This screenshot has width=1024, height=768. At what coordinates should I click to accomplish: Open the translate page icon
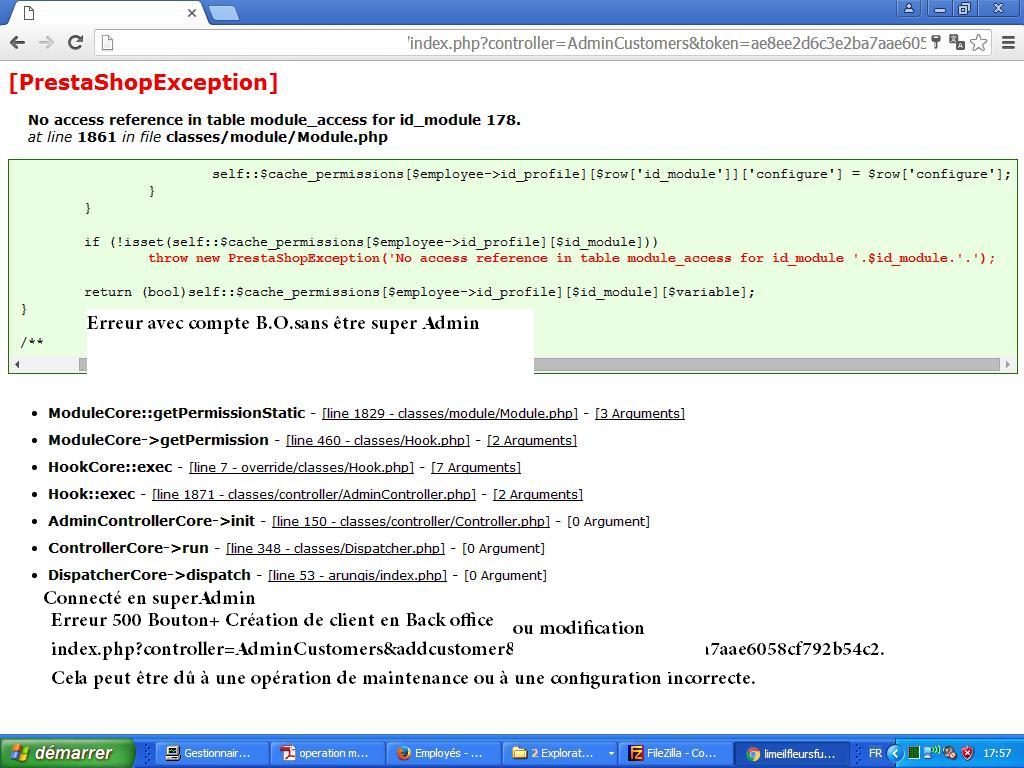coord(957,43)
